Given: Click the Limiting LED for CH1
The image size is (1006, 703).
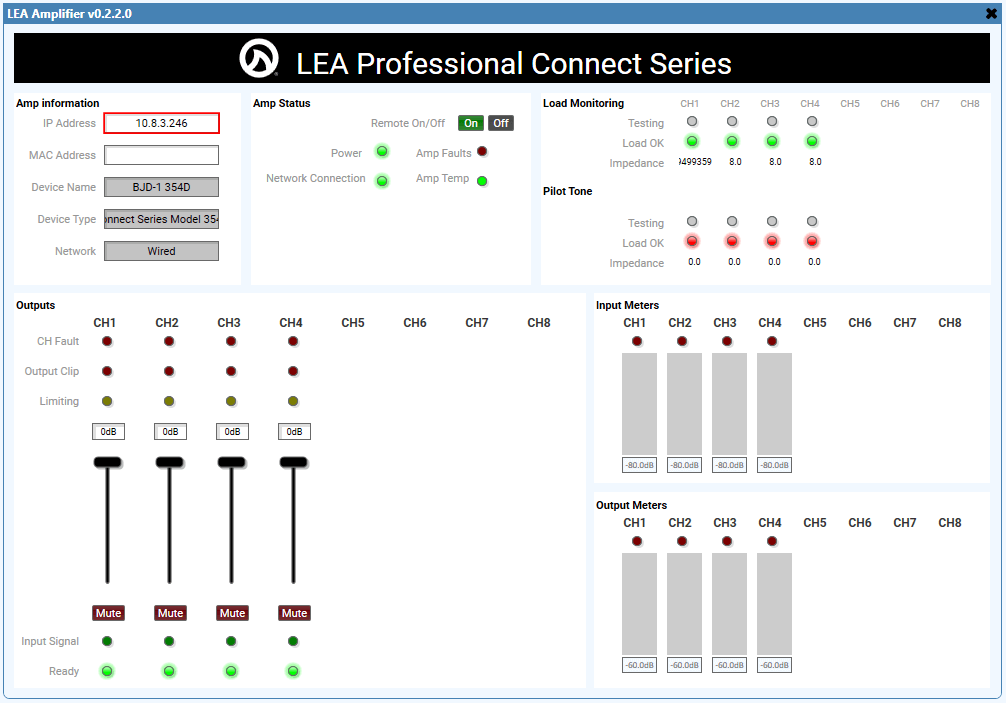Looking at the screenshot, I should tap(107, 402).
